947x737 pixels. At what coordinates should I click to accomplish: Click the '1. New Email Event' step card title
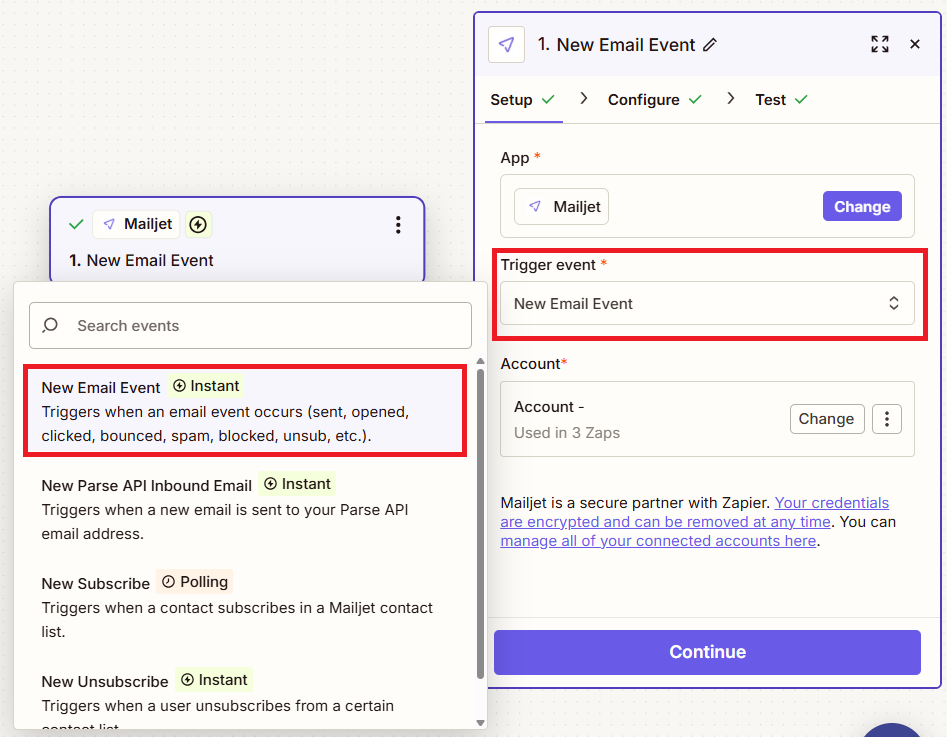[141, 260]
